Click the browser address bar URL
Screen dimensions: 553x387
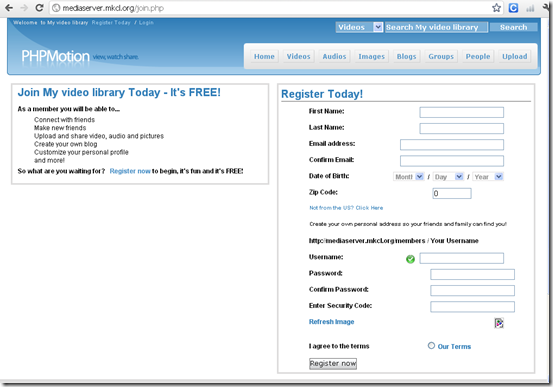pos(113,8)
